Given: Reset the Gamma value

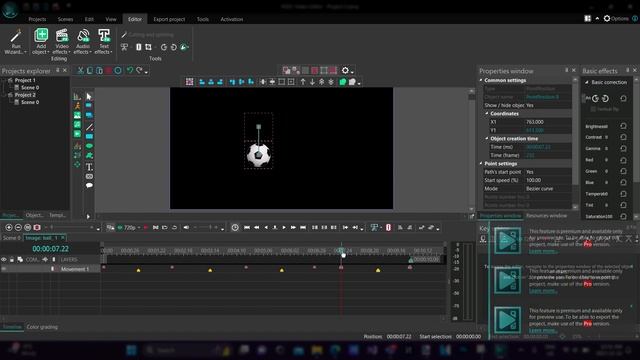Looking at the screenshot, I should [623, 148].
